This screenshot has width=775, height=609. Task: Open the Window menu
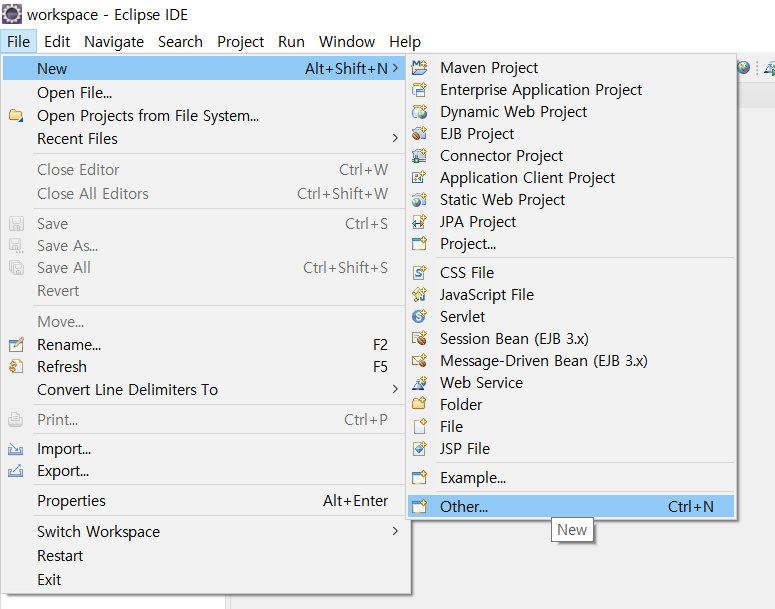point(346,42)
